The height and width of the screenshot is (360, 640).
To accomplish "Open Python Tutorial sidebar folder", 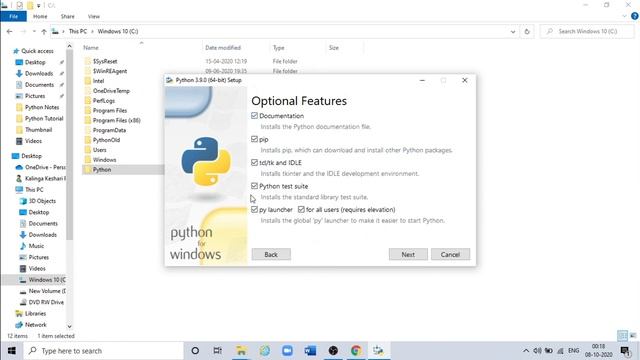I will (x=44, y=118).
